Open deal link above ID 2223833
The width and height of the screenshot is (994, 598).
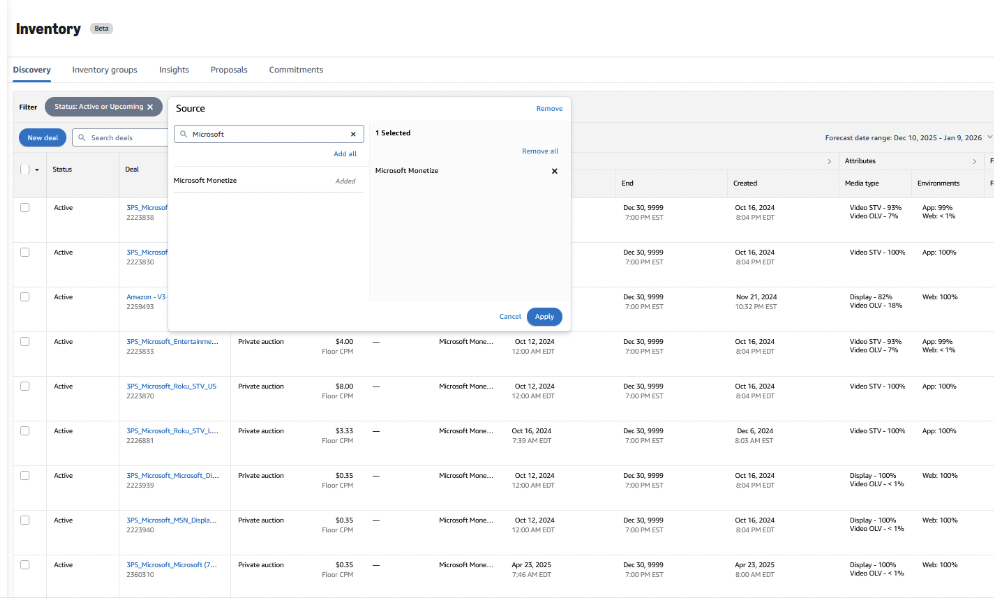[172, 341]
